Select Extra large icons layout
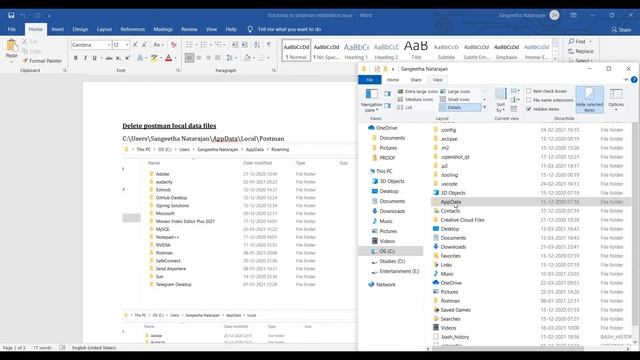The height and width of the screenshot is (360, 640). (418, 91)
